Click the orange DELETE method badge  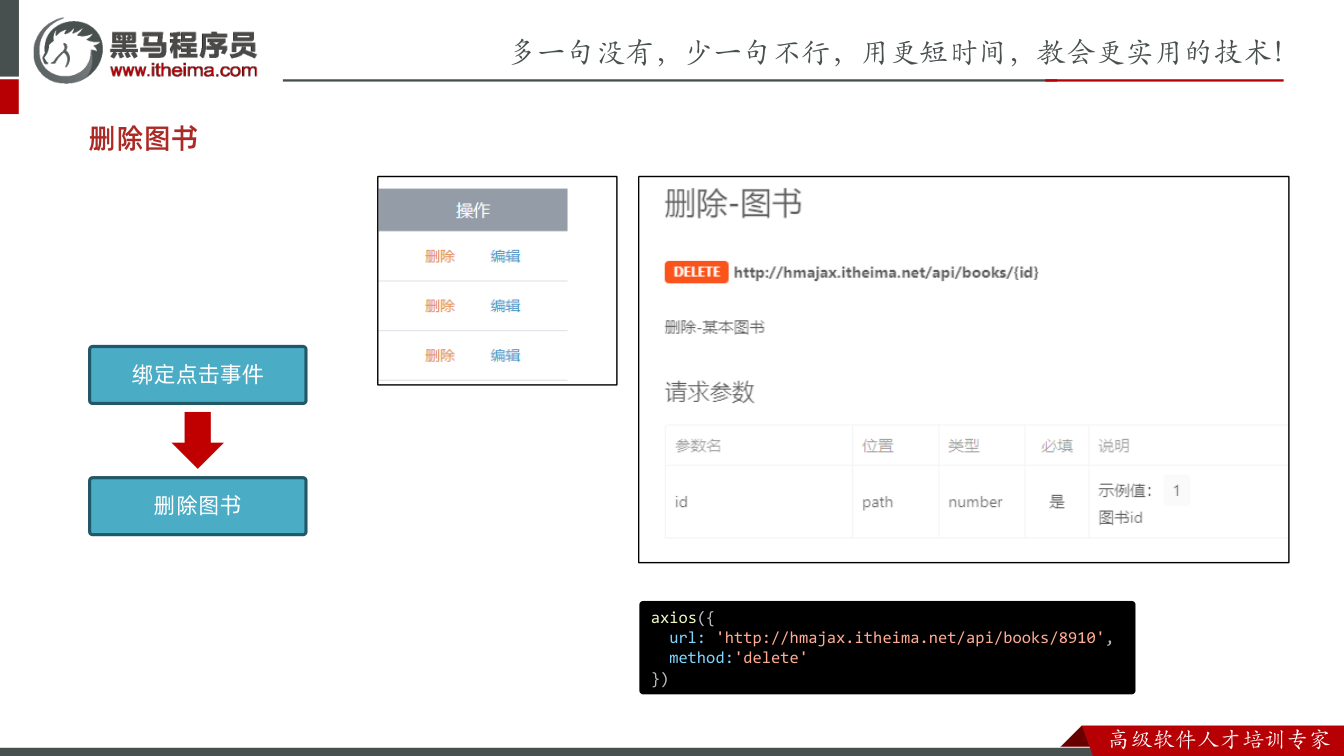click(696, 272)
